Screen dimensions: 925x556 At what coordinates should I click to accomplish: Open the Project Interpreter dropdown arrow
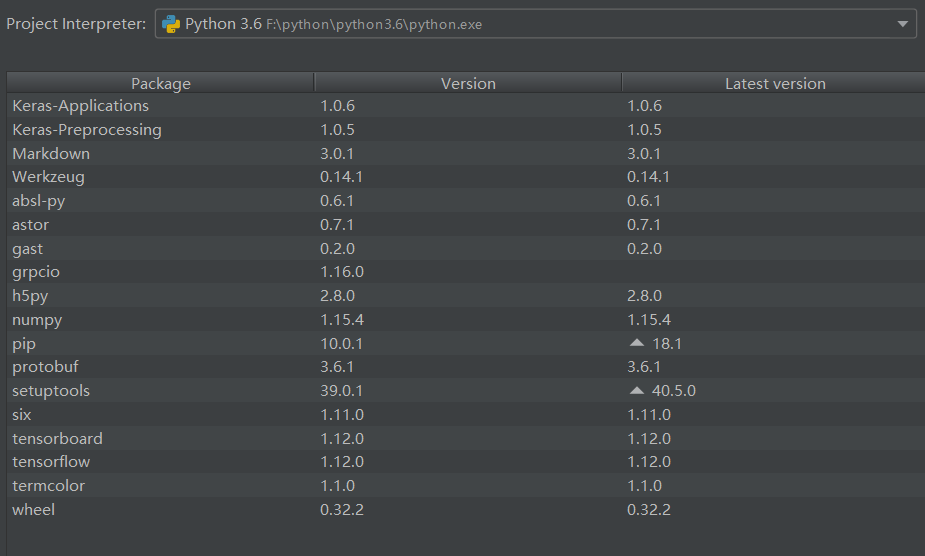(x=902, y=24)
